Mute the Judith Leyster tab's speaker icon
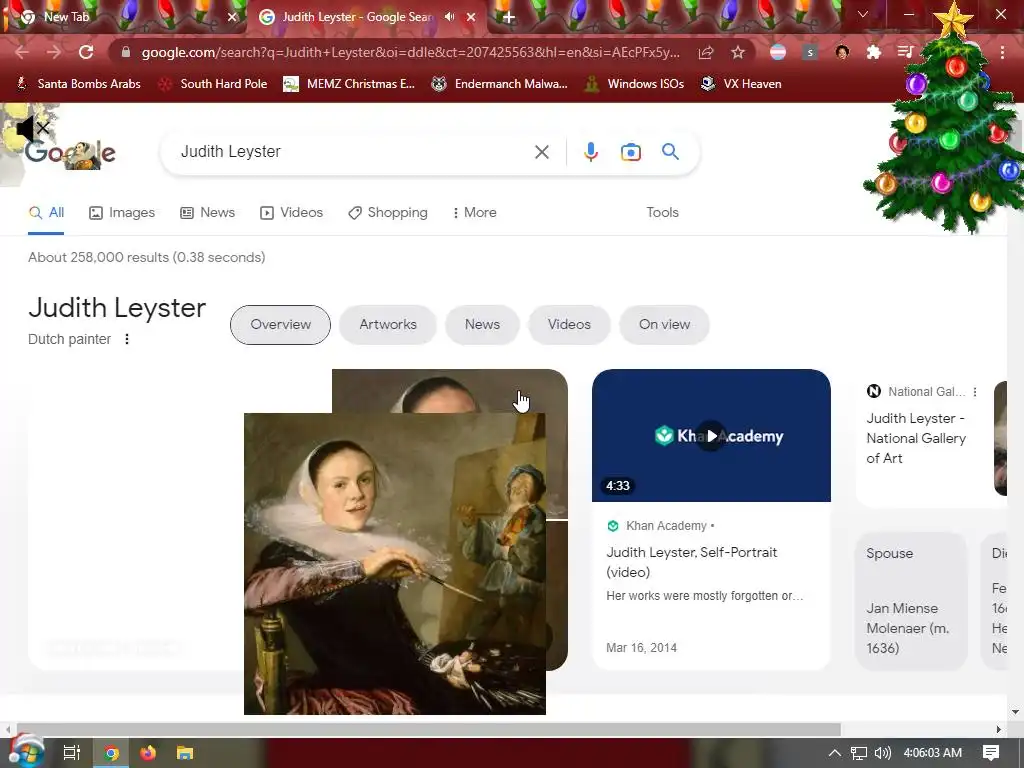 [x=449, y=17]
